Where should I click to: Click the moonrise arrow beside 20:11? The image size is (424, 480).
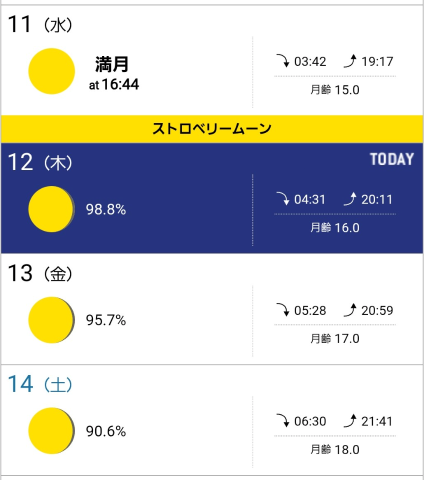350,199
